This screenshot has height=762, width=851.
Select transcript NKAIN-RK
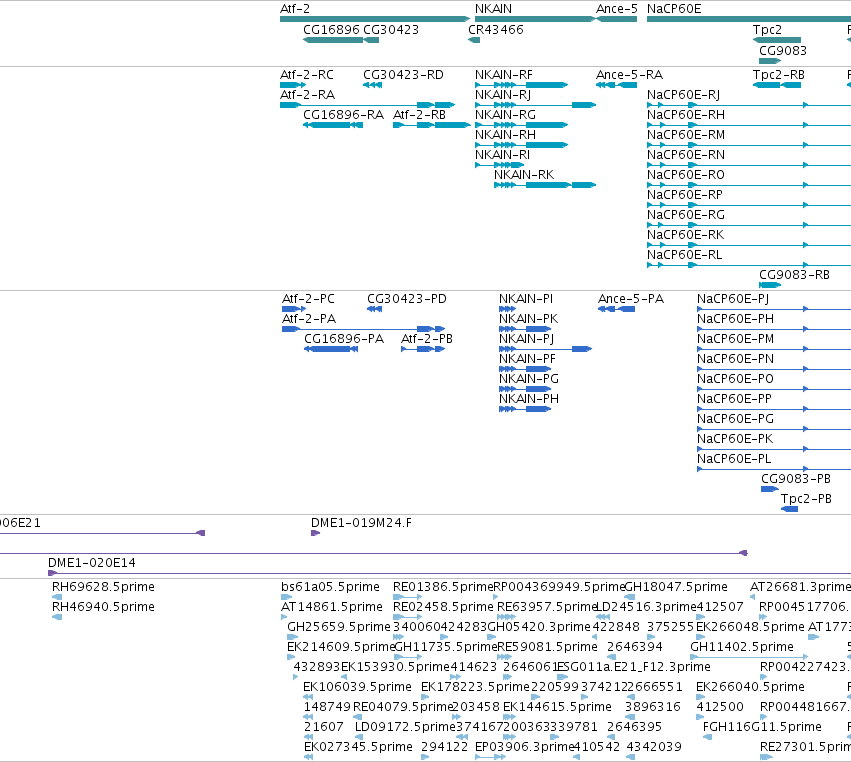(x=545, y=185)
